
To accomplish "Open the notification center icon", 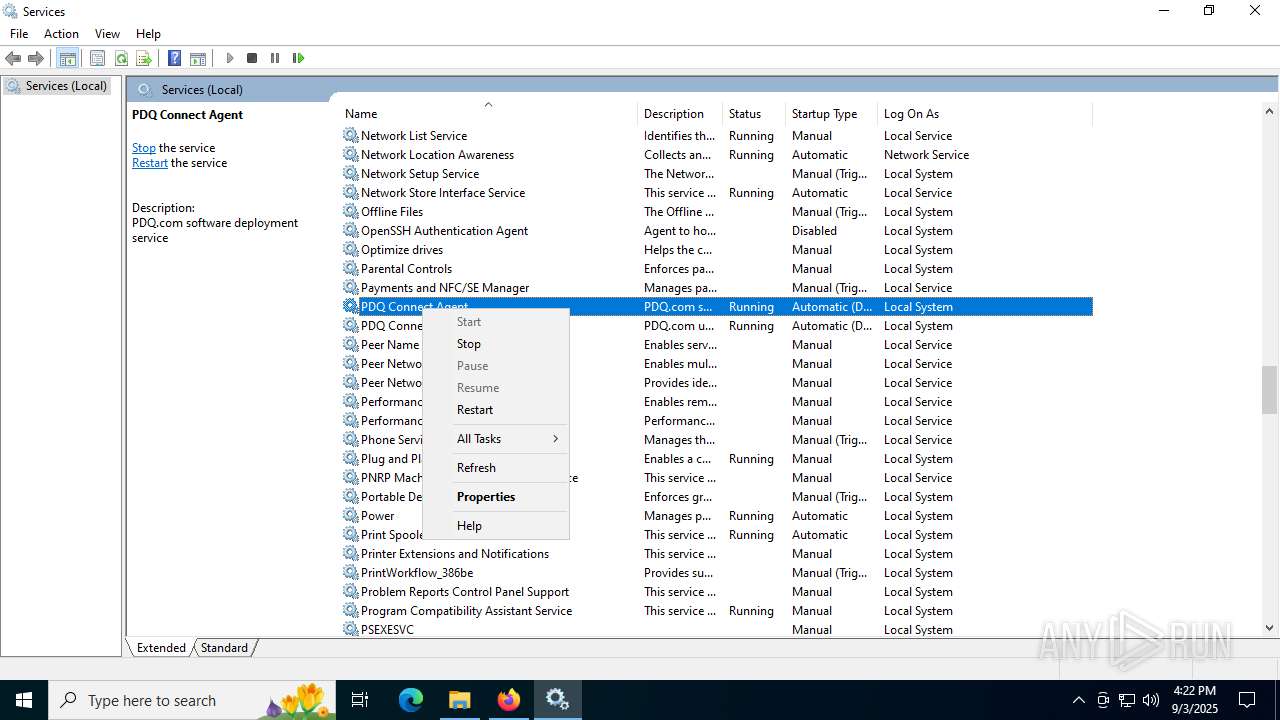I will point(1247,700).
